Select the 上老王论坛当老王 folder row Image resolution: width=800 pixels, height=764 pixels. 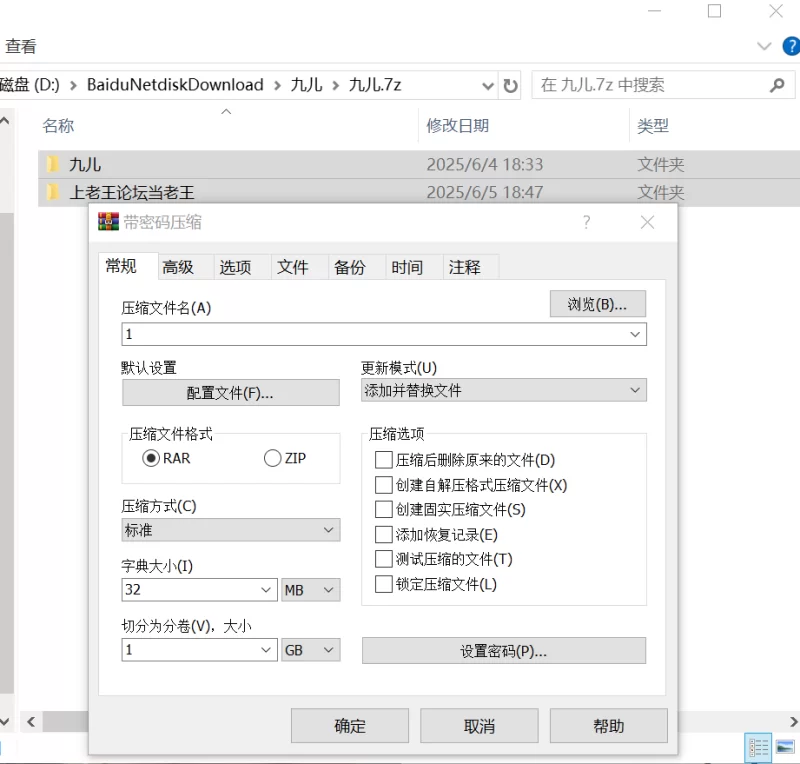click(x=419, y=192)
